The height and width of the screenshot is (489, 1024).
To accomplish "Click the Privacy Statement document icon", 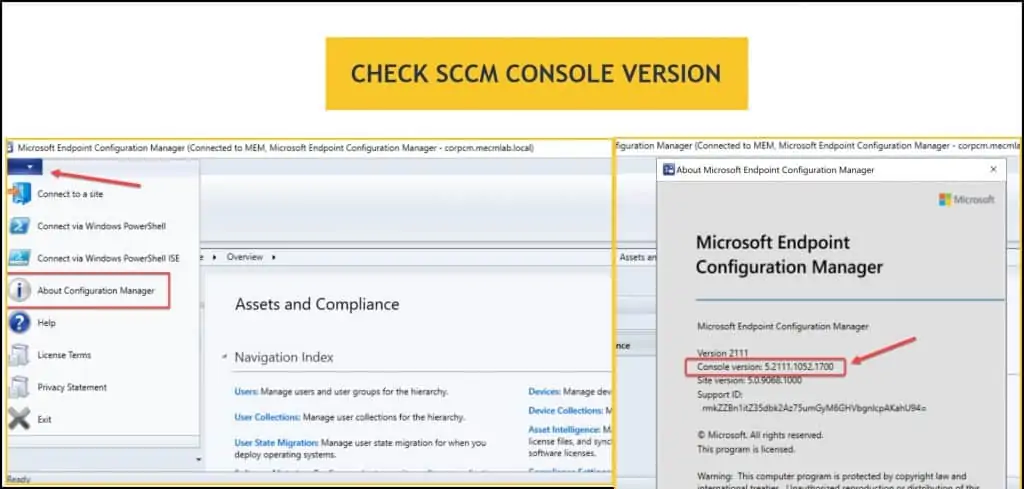I will (19, 387).
